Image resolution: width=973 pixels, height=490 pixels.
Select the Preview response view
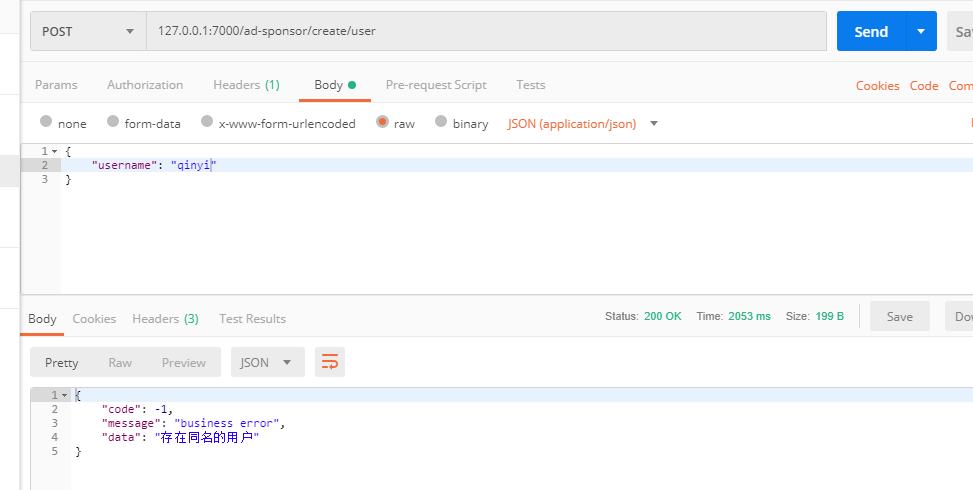coord(184,362)
